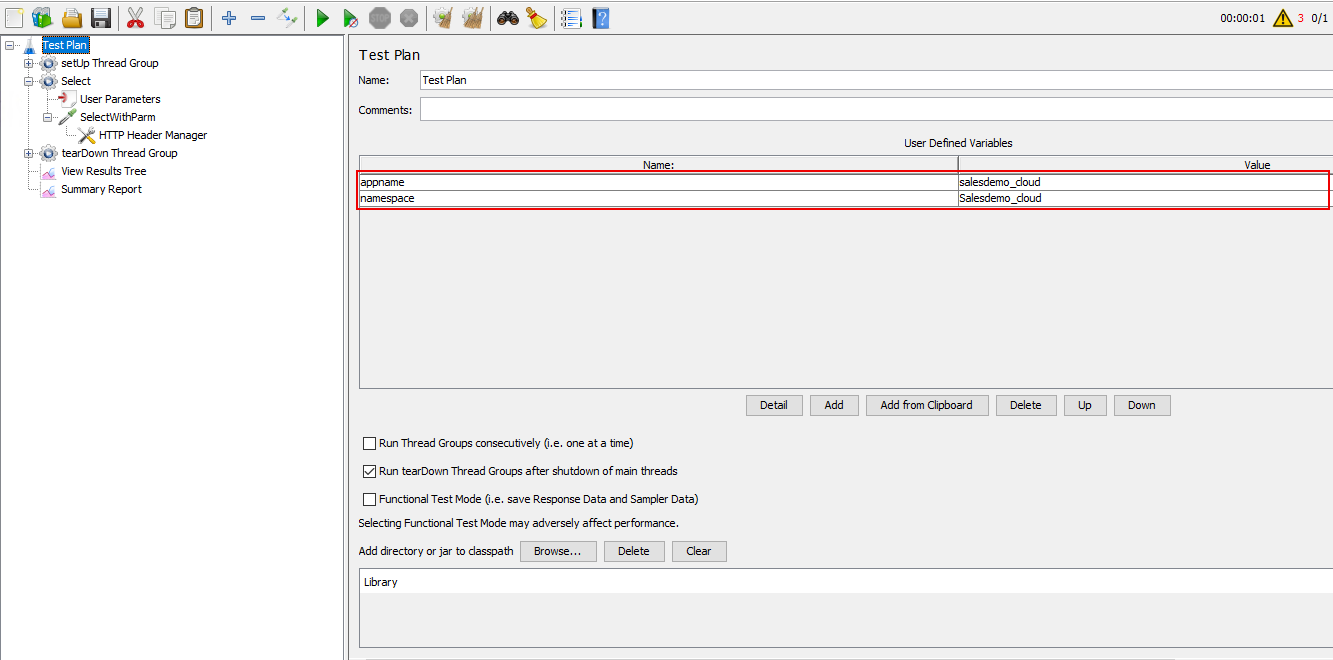Collapse the SelectWithParm tree node
The width and height of the screenshot is (1333, 660).
(x=48, y=117)
